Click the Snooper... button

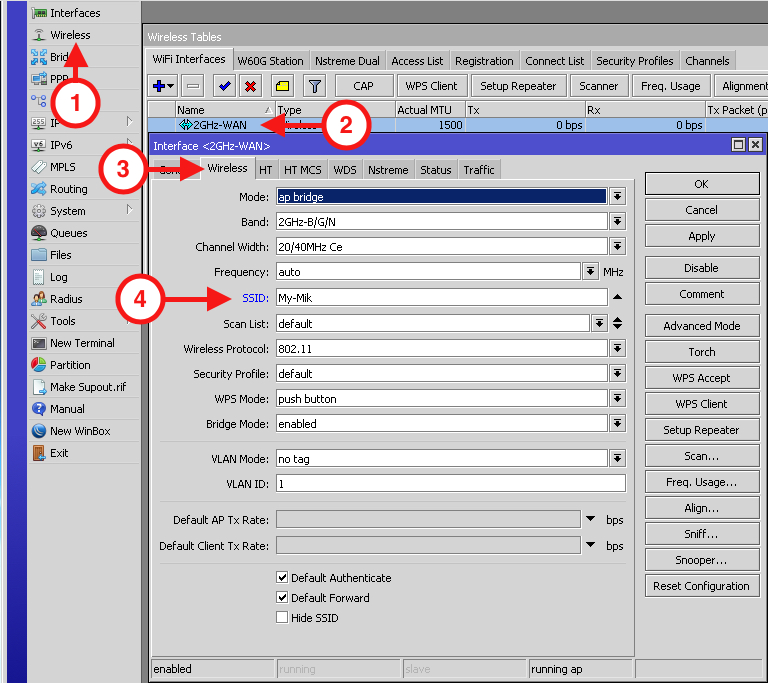tap(702, 560)
